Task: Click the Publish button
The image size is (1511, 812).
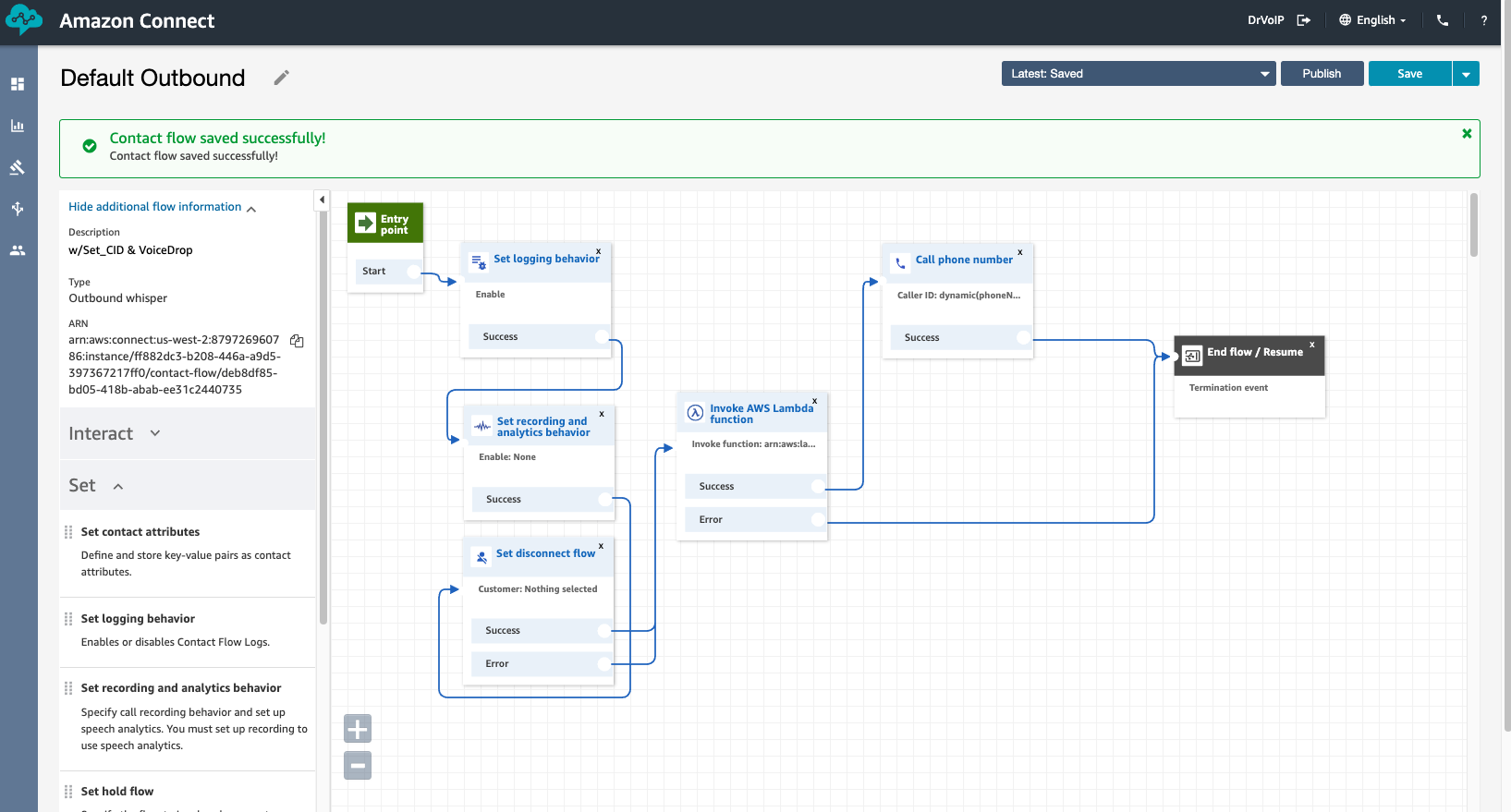Action: pos(1322,74)
